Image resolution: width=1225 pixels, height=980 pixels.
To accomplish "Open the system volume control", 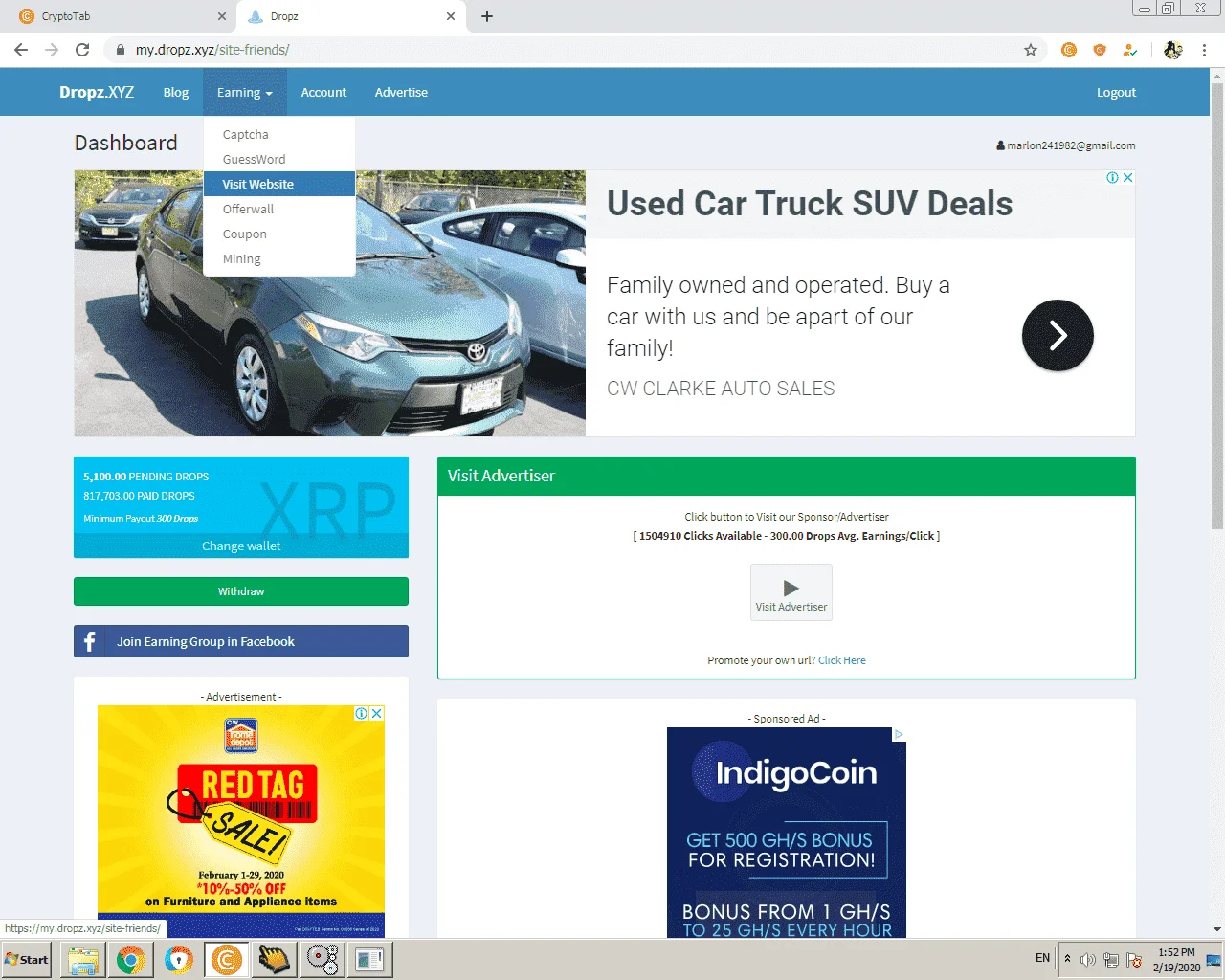I will coord(1088,960).
